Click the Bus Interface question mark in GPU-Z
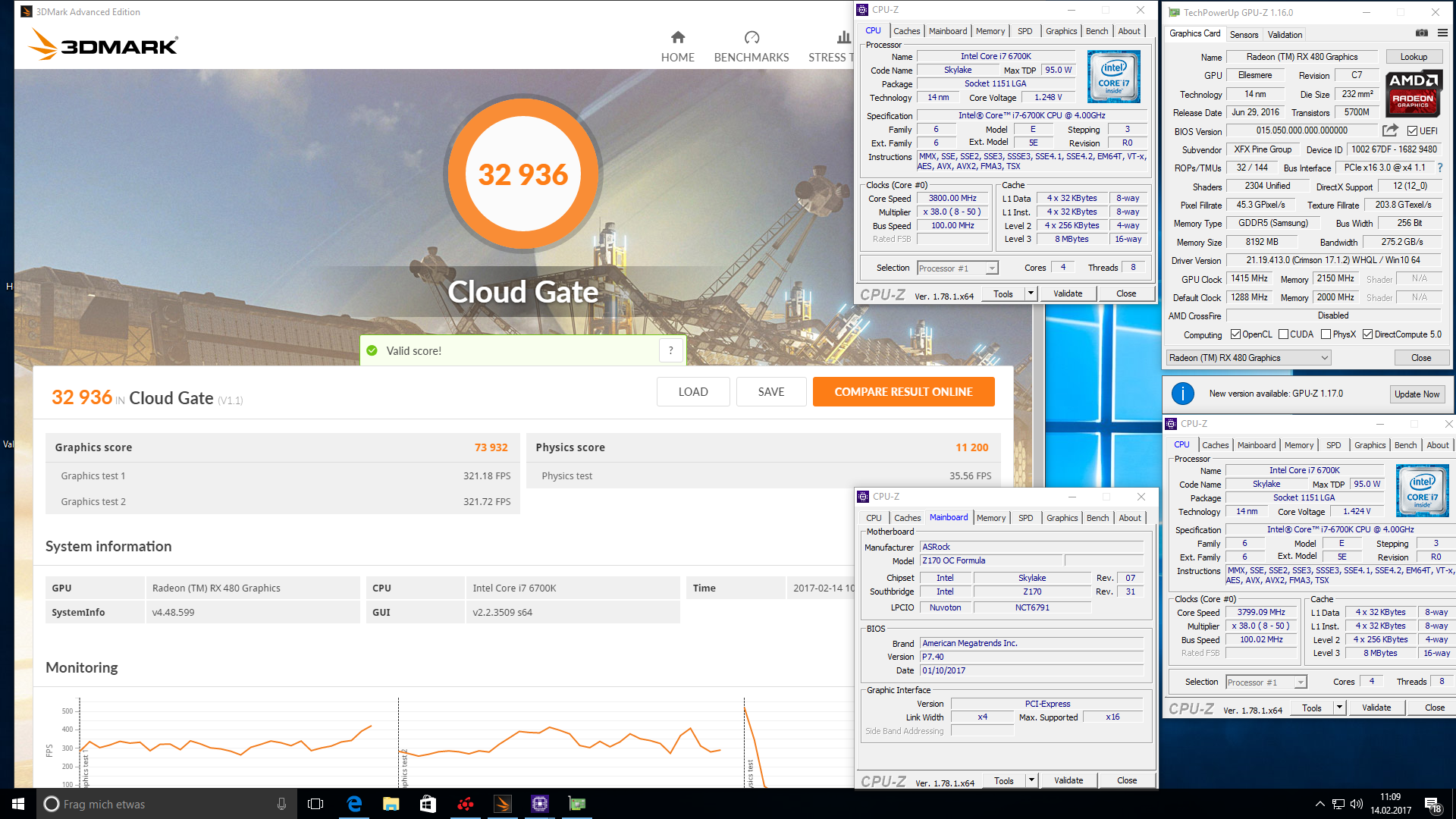The height and width of the screenshot is (819, 1456). 1439,168
